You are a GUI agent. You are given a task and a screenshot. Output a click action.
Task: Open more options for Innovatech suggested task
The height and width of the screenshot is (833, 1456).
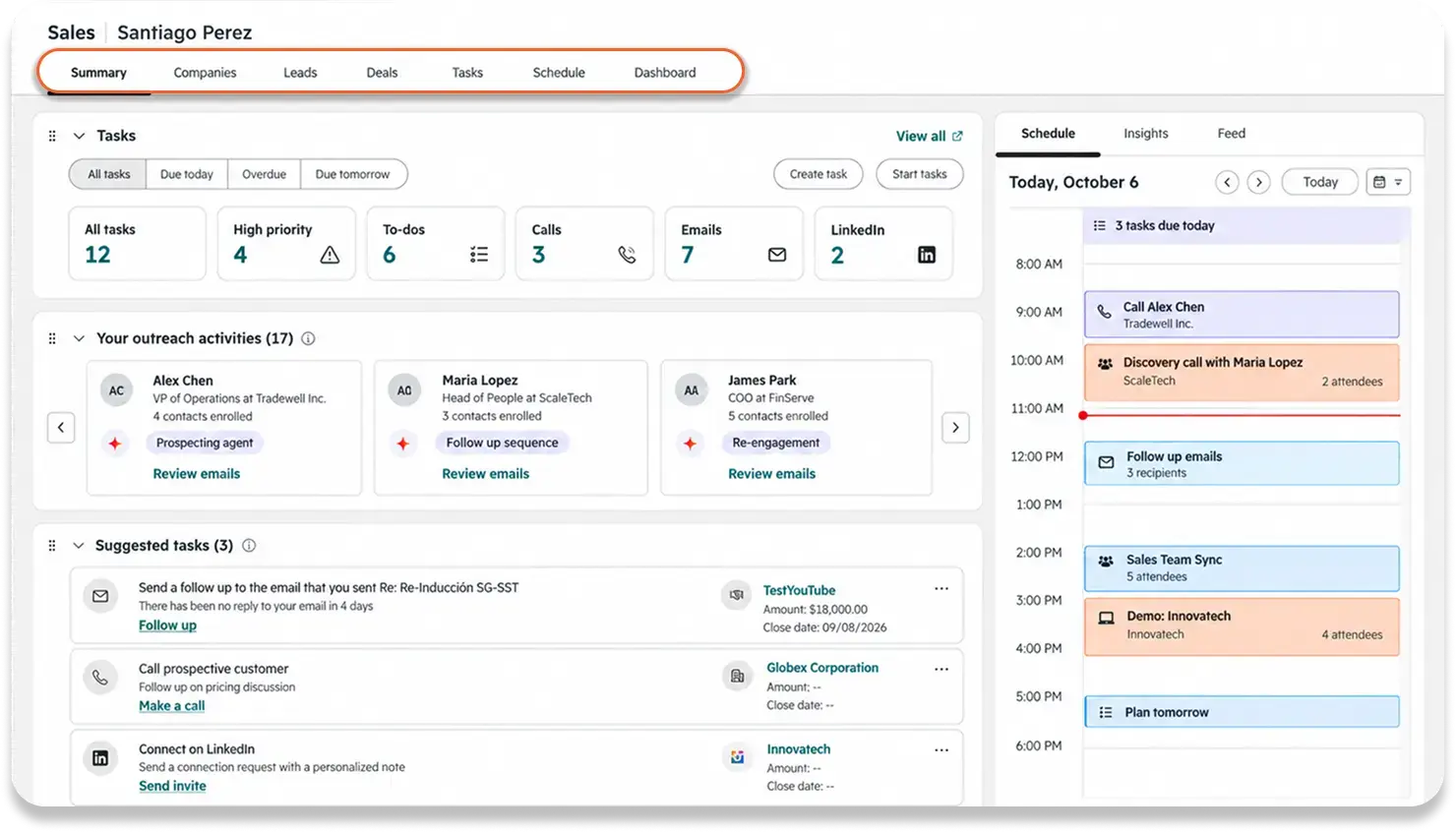tap(941, 749)
